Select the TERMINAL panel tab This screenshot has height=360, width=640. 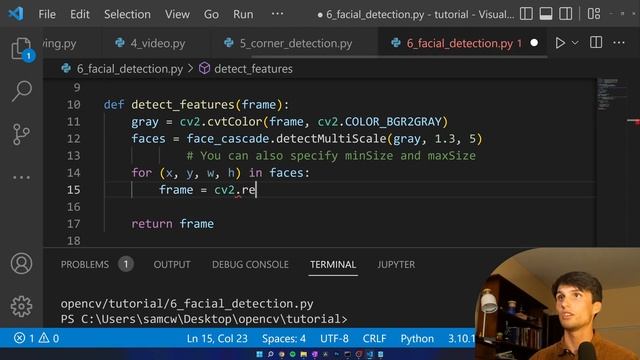point(333,264)
